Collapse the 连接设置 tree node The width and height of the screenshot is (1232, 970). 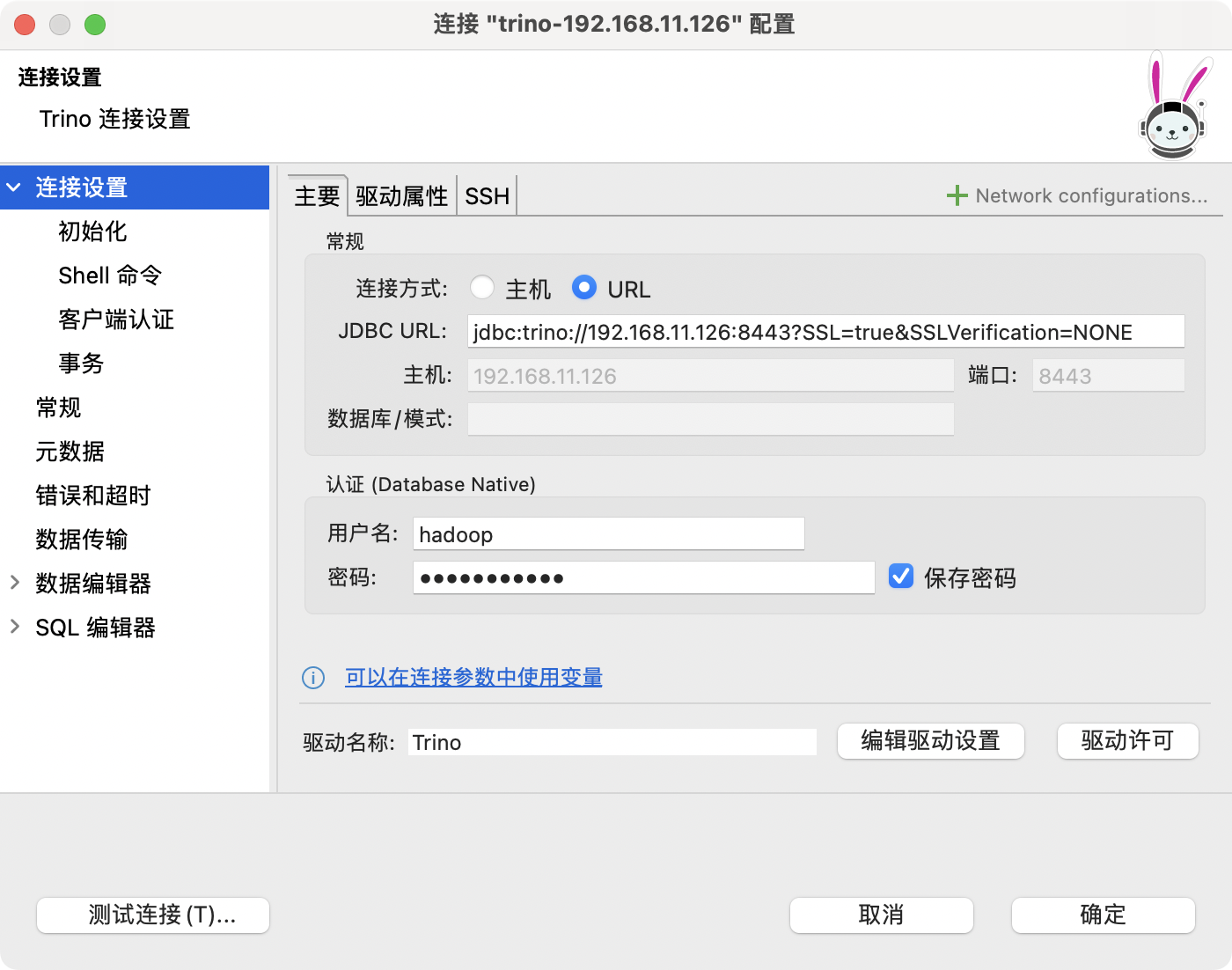coord(14,187)
